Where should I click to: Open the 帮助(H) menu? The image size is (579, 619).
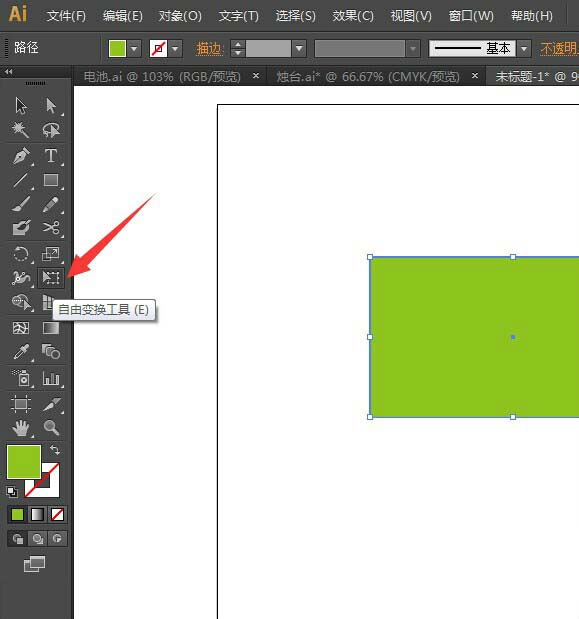click(x=532, y=16)
